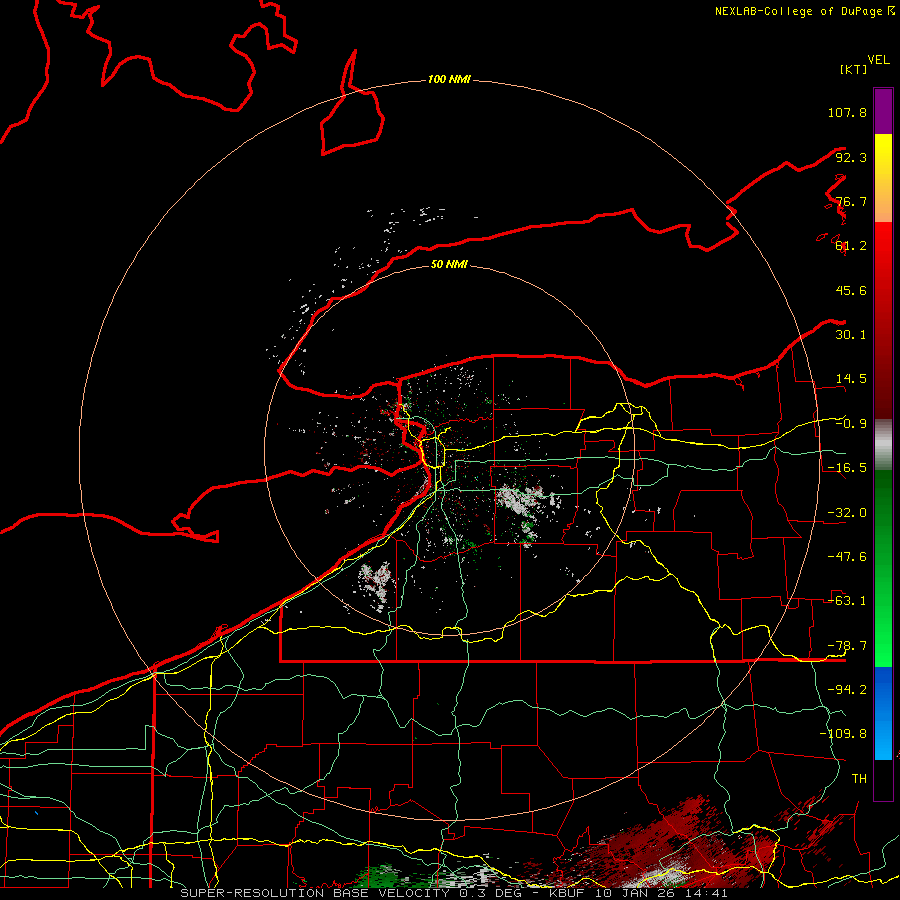Click the 92.3 velocity scale label
This screenshot has height=900, width=900.
[x=851, y=157]
